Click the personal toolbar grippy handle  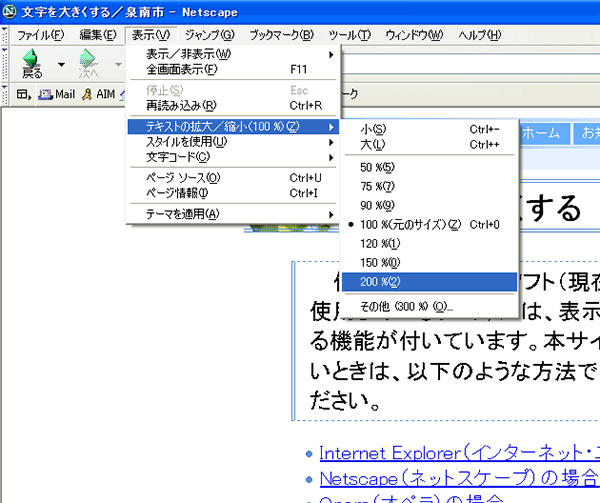click(5, 94)
